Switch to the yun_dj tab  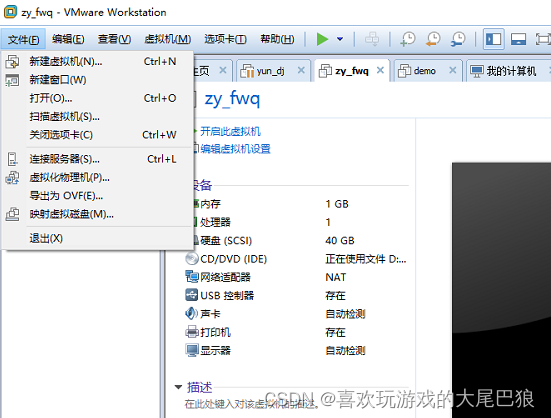tap(273, 71)
